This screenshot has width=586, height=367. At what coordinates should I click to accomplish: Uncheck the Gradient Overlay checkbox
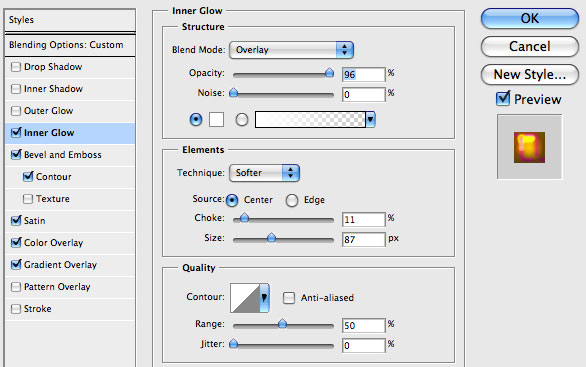point(16,265)
